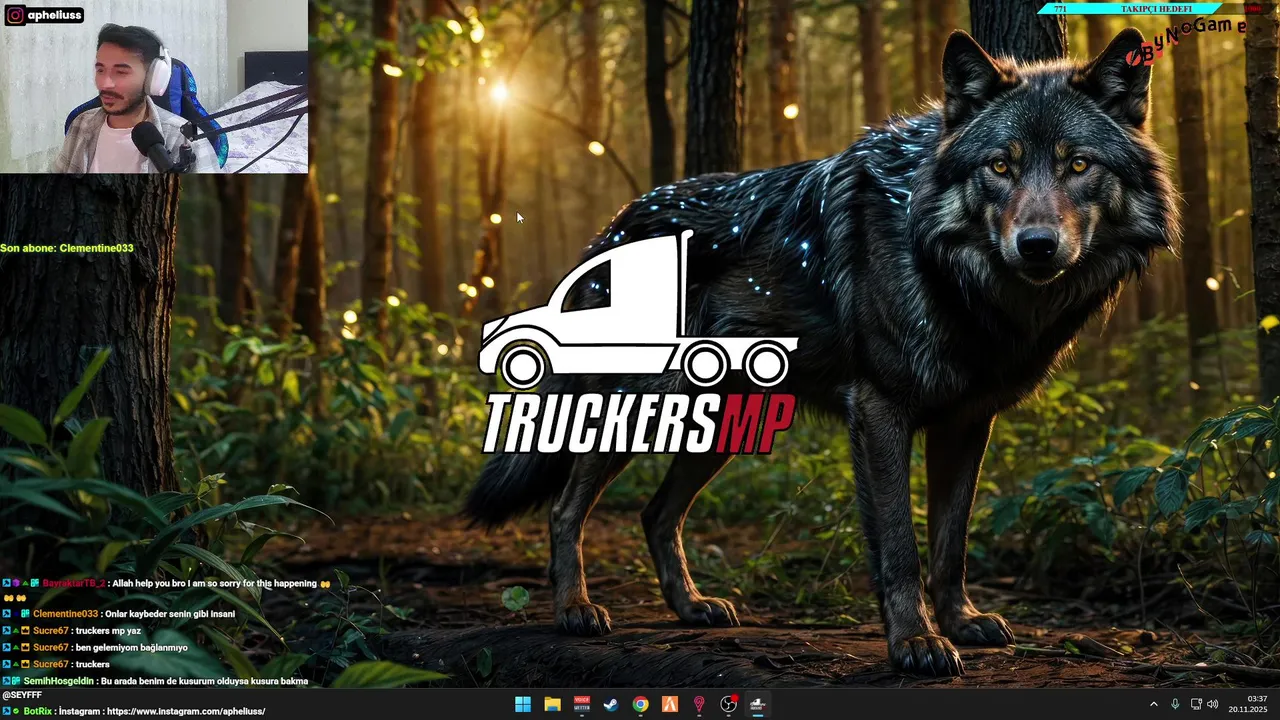Click the 'ben gelemiyom bağlanmıyo' chat message
The image size is (1280, 720).
[x=95, y=648]
